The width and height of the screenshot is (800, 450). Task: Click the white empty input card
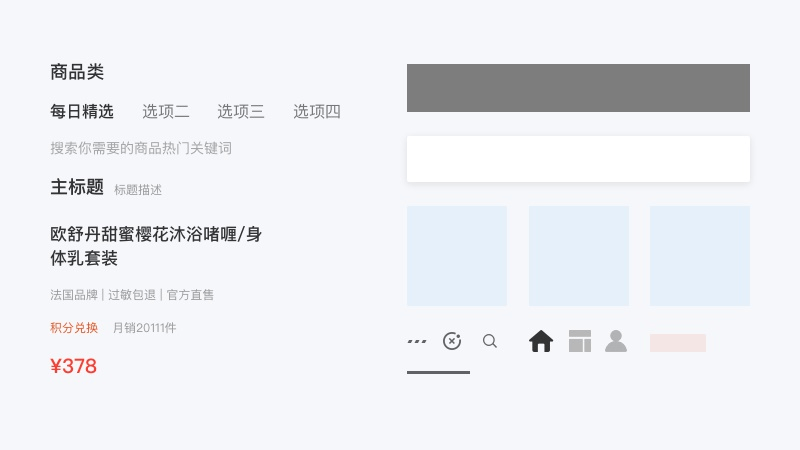point(578,159)
